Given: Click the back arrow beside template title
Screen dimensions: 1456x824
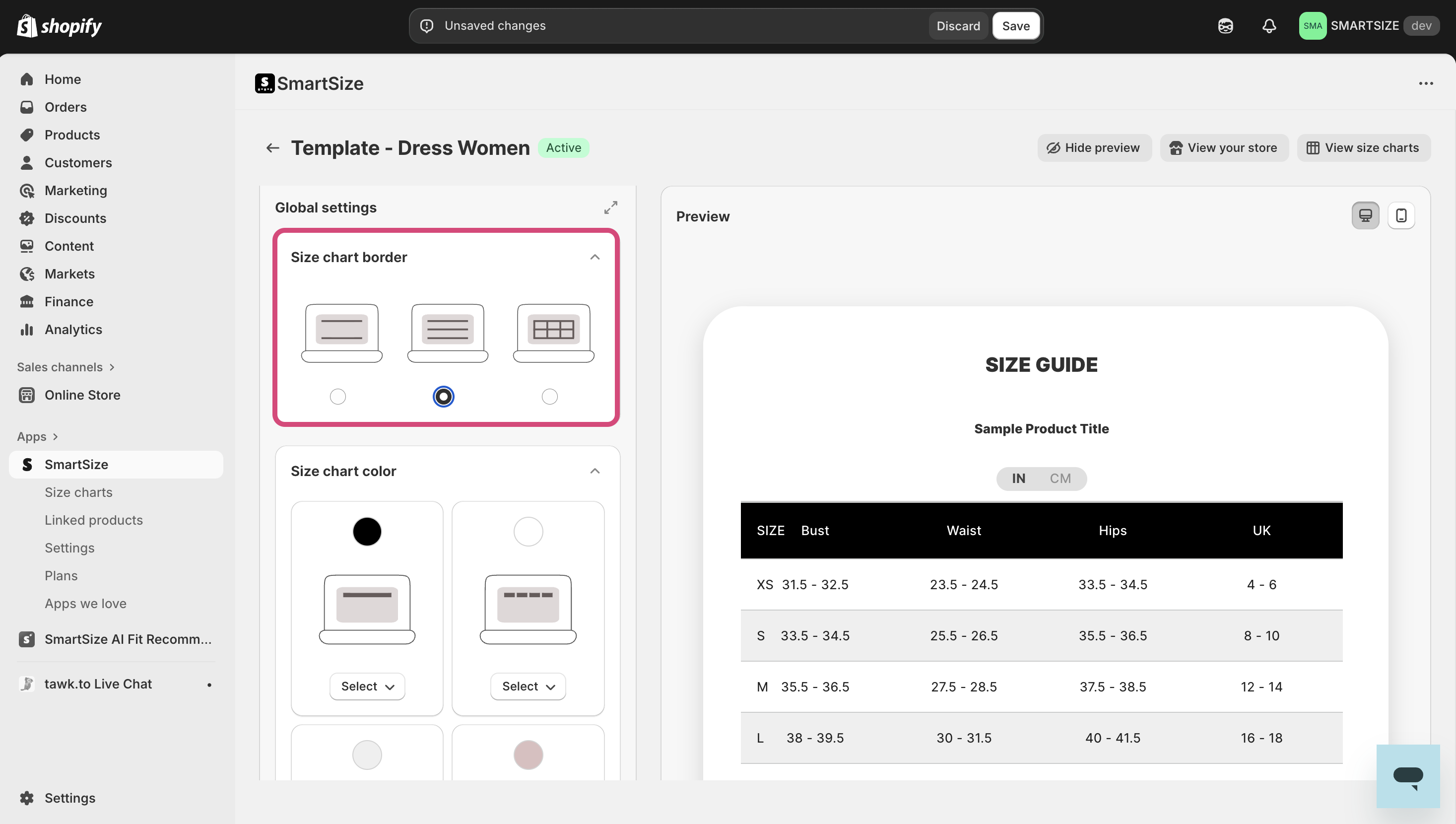Looking at the screenshot, I should [x=272, y=148].
